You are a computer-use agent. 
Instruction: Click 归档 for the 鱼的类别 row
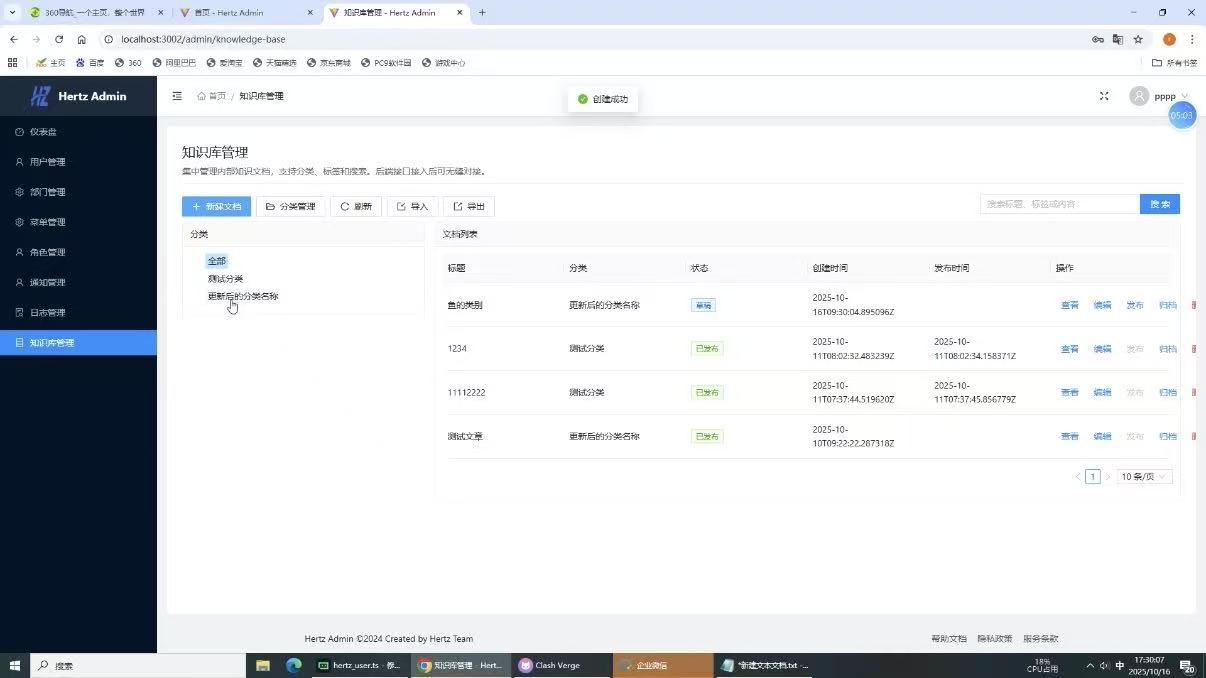(1168, 305)
